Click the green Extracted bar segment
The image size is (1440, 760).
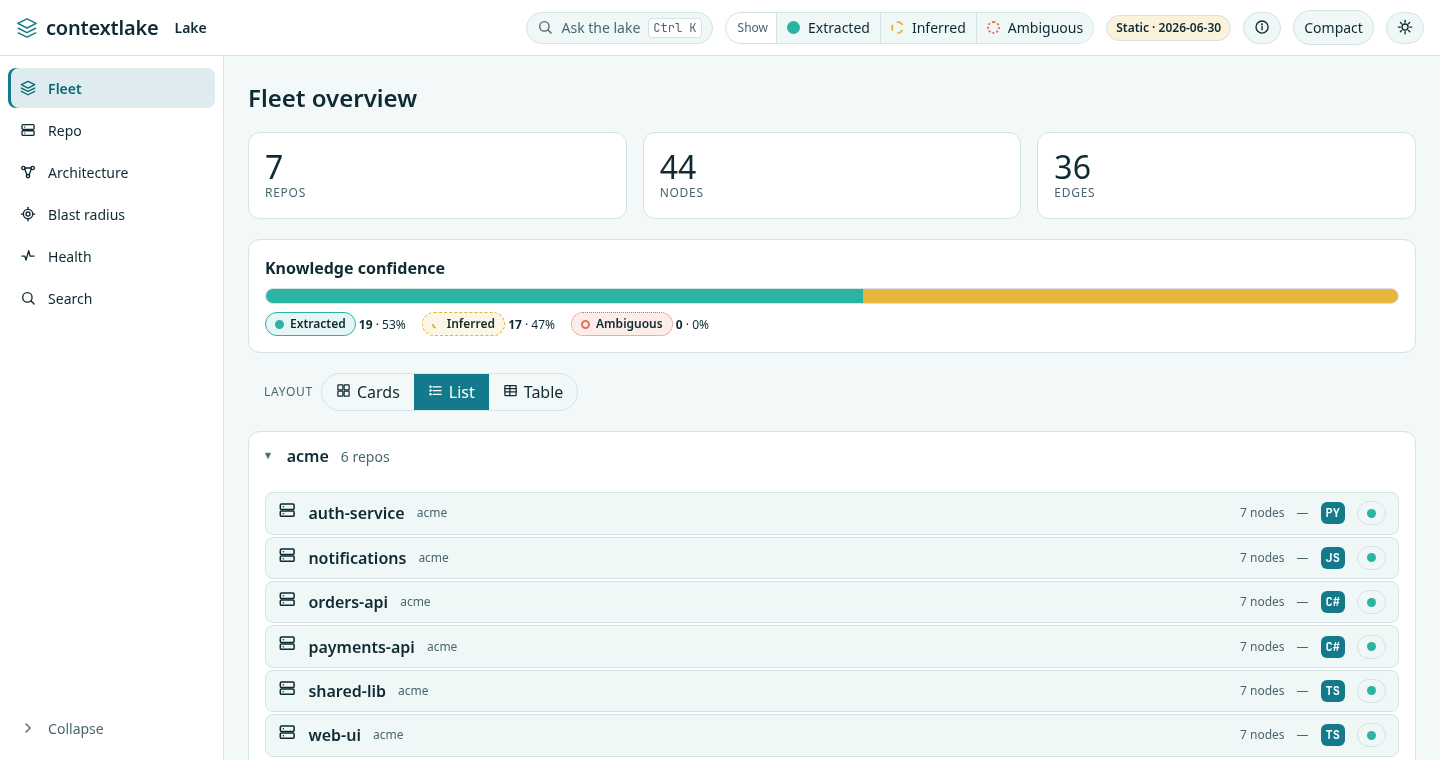tap(564, 296)
